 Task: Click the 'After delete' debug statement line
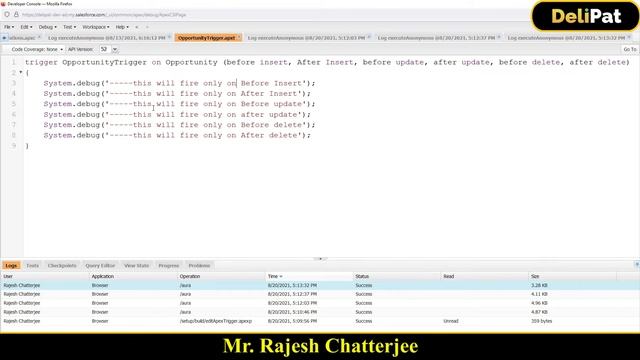[x=177, y=135]
